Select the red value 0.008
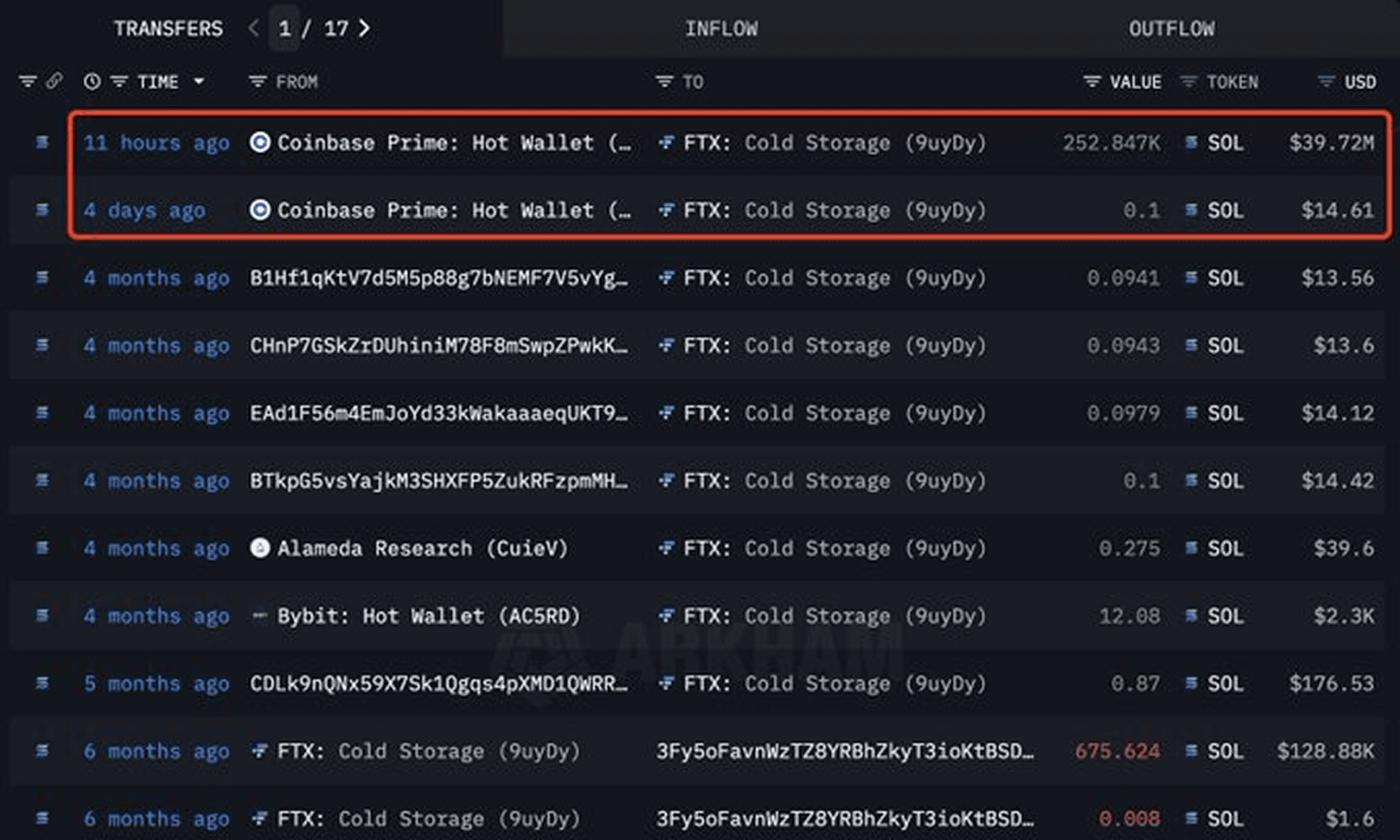The image size is (1400, 840). pyautogui.click(x=1129, y=819)
